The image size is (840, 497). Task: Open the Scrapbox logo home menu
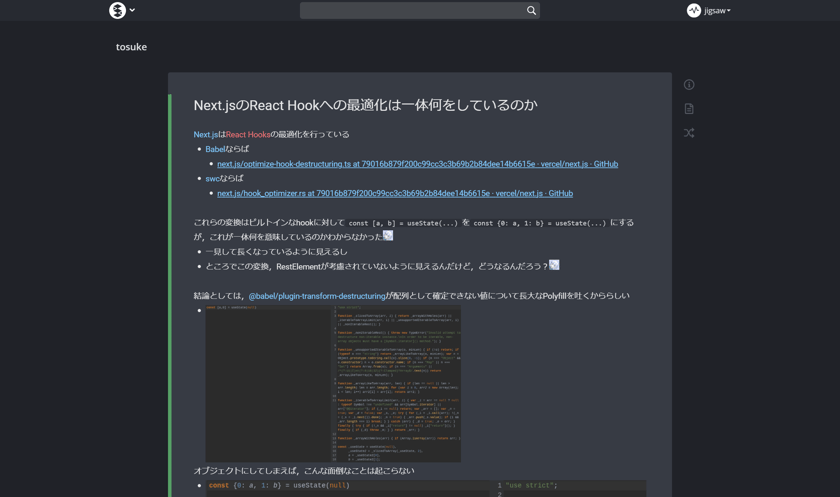click(x=117, y=10)
